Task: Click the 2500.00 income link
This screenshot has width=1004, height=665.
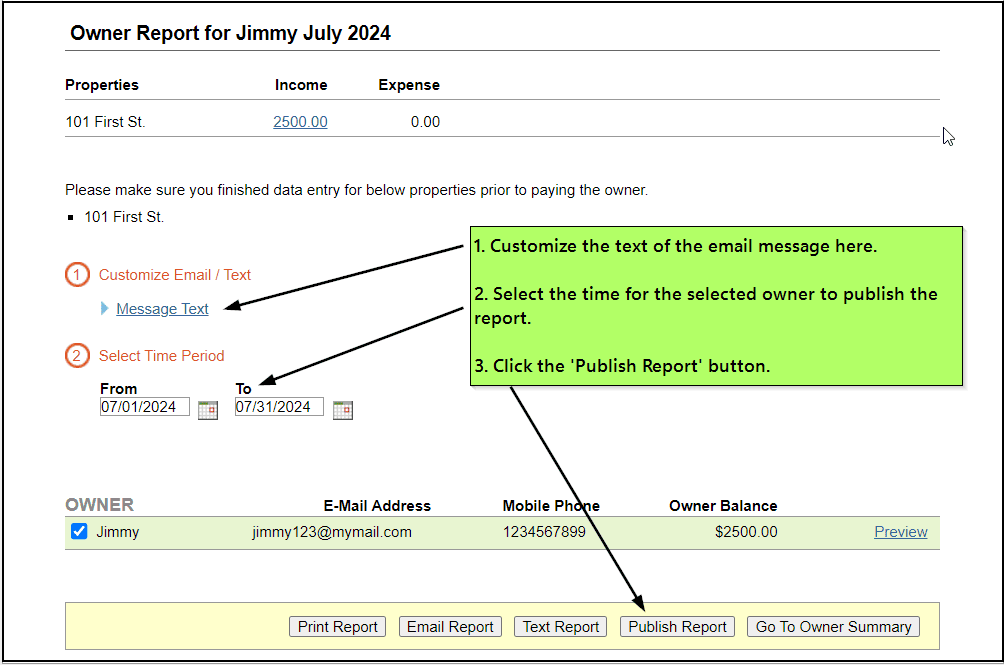Action: [300, 122]
